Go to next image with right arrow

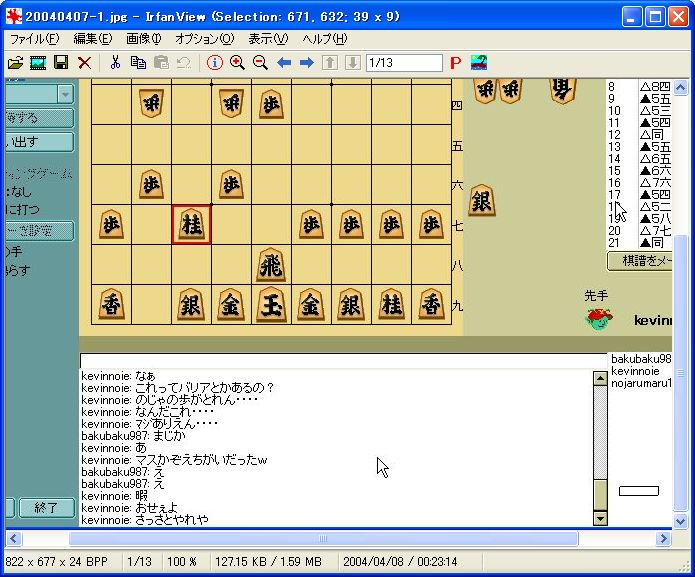pos(307,63)
